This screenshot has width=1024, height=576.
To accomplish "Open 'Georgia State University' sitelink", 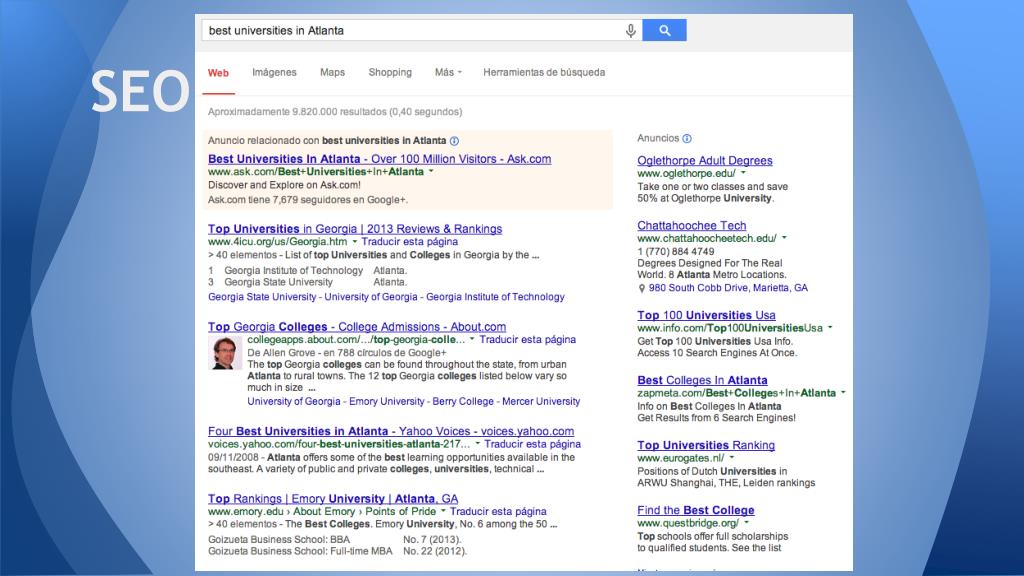I will [x=262, y=296].
